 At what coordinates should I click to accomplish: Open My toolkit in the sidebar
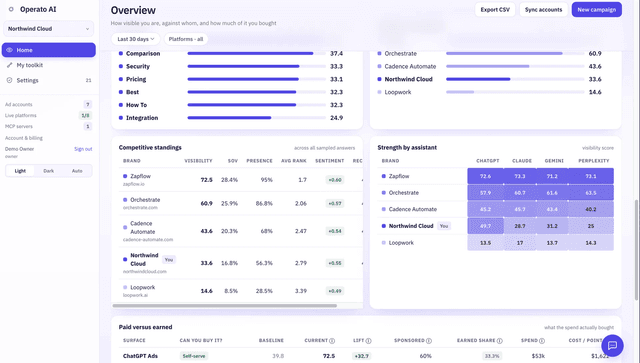pyautogui.click(x=49, y=65)
